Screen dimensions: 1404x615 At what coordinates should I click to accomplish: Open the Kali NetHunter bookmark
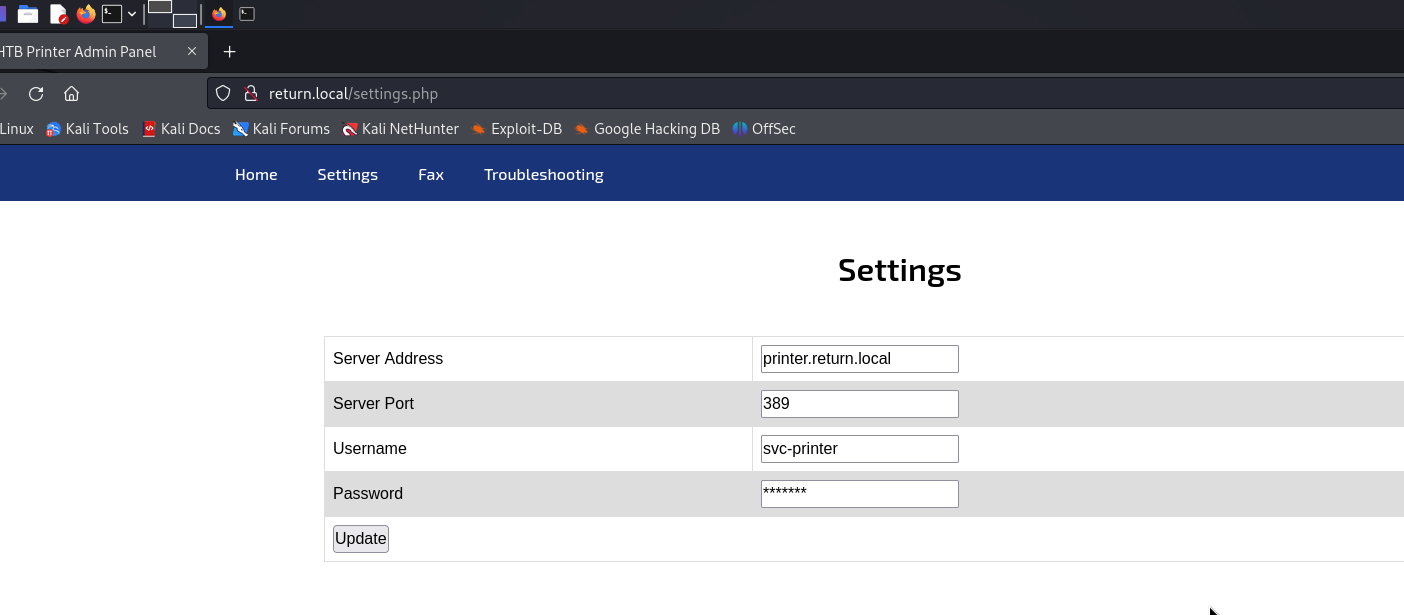[400, 129]
